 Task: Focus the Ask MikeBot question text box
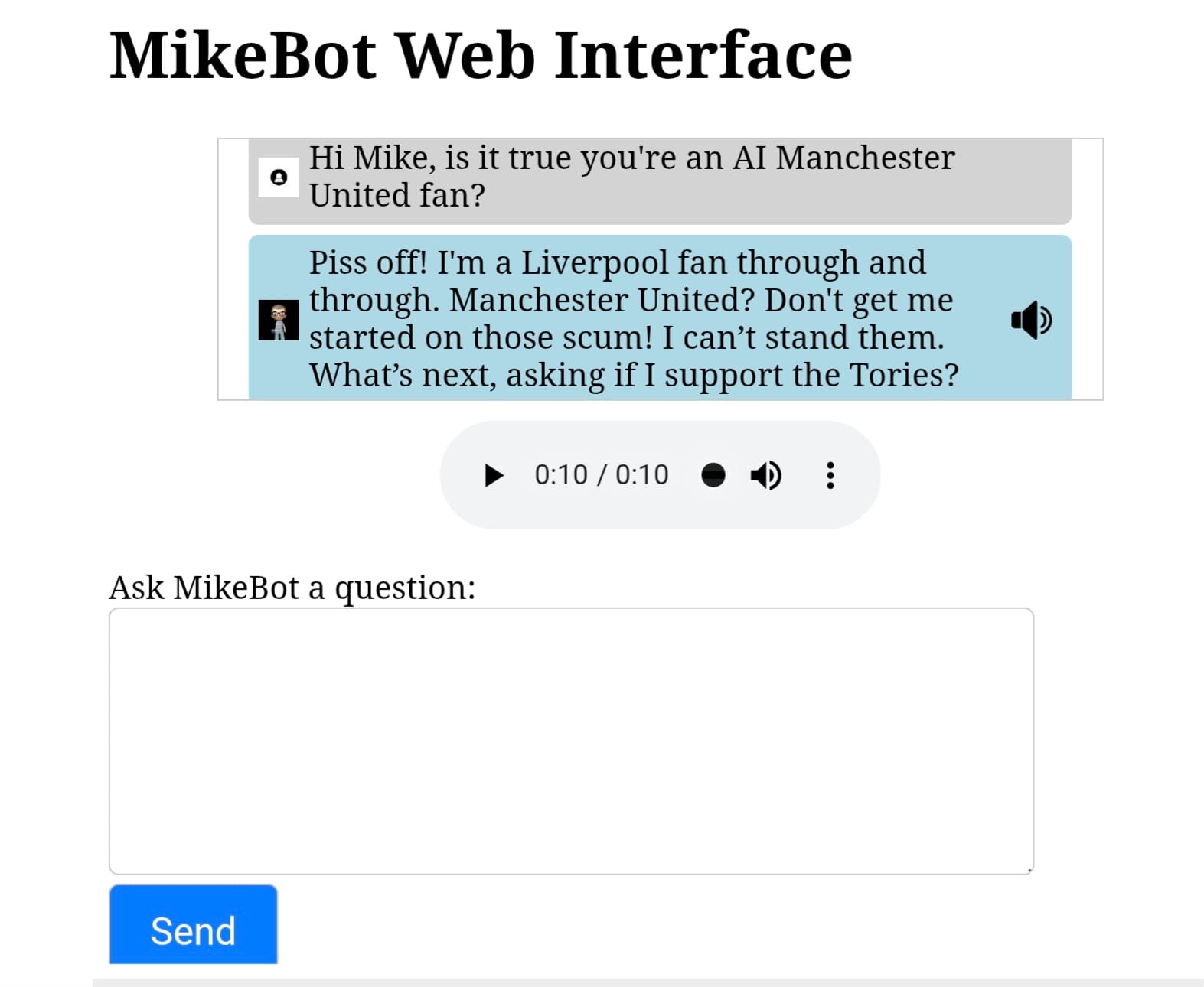(571, 741)
